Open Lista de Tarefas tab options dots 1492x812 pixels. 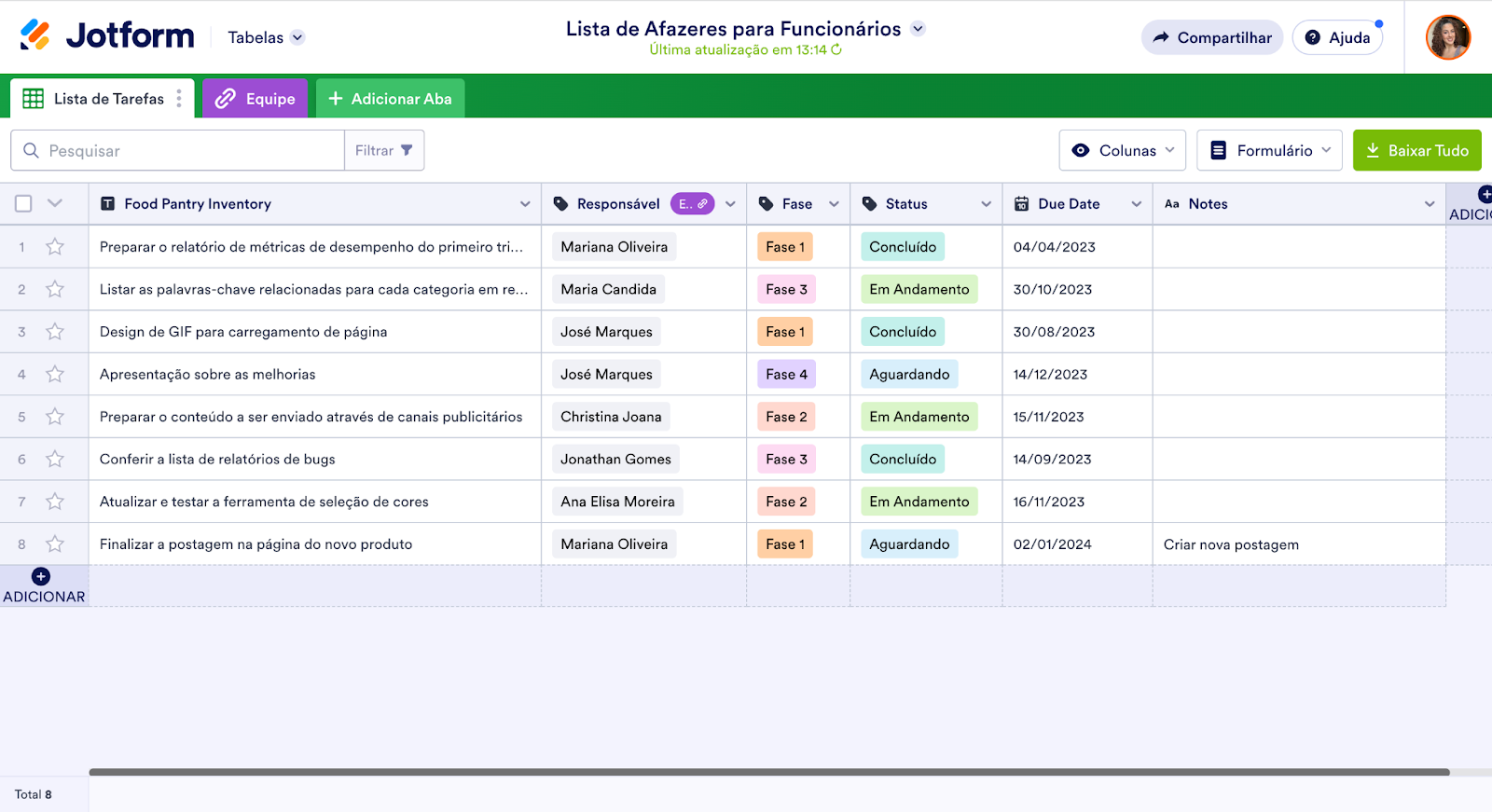pyautogui.click(x=179, y=99)
